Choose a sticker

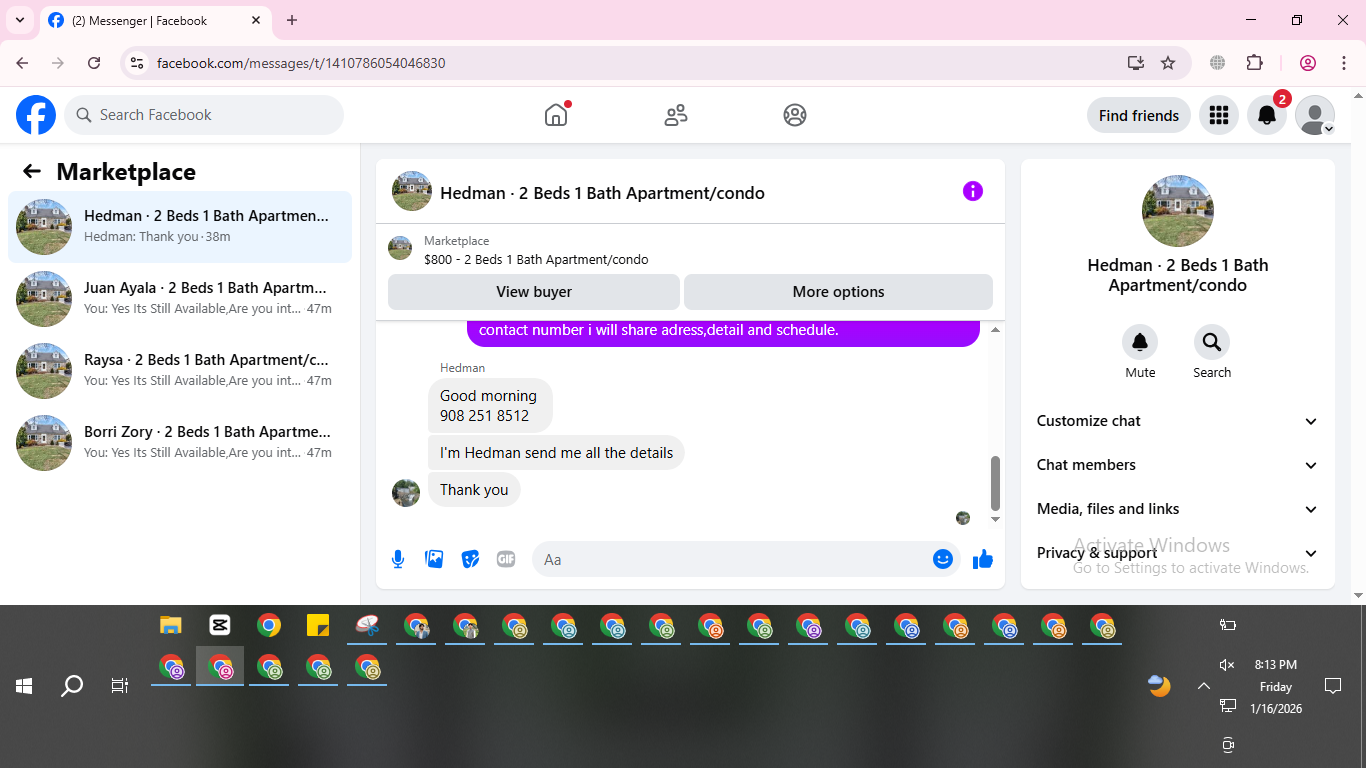click(x=470, y=559)
